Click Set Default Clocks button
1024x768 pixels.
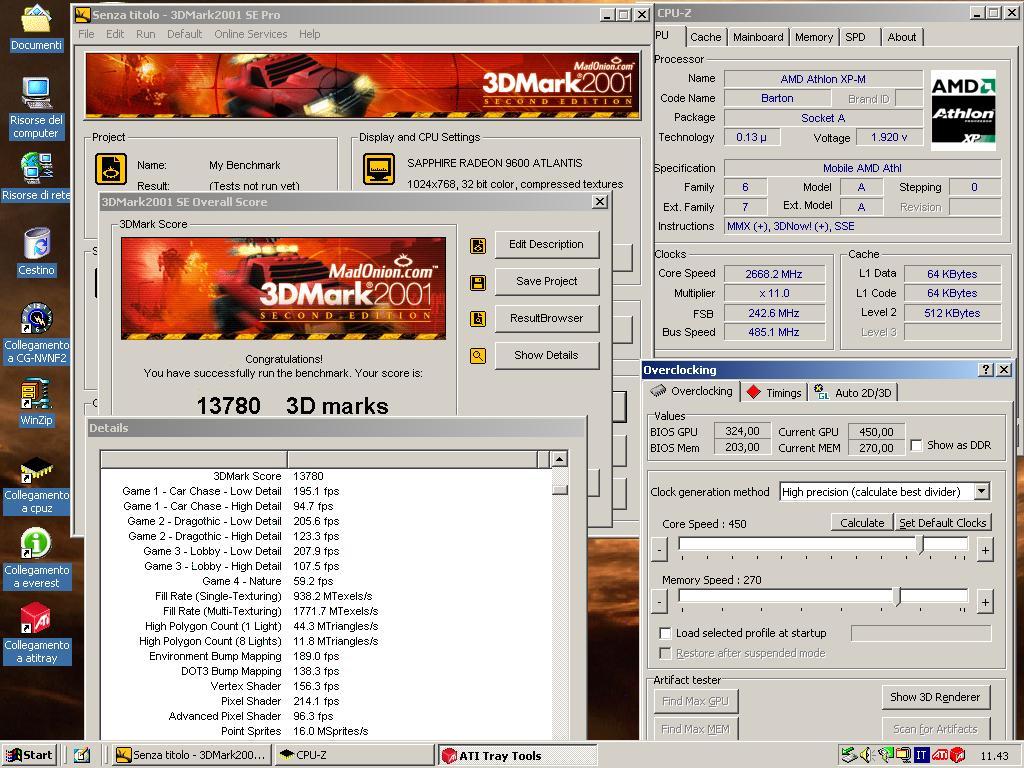click(942, 522)
